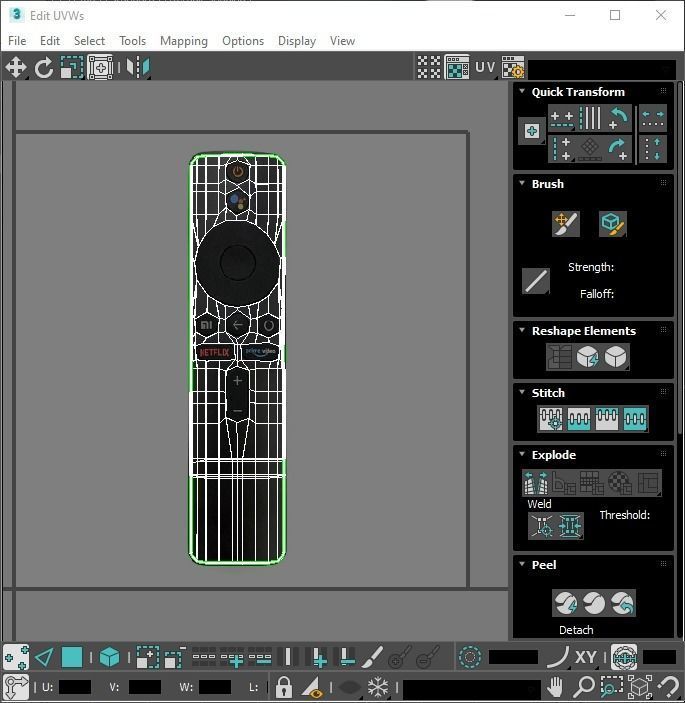Click Align Vertically icon in Quick Transform
Viewport: 685px width, 703px height.
click(562, 149)
